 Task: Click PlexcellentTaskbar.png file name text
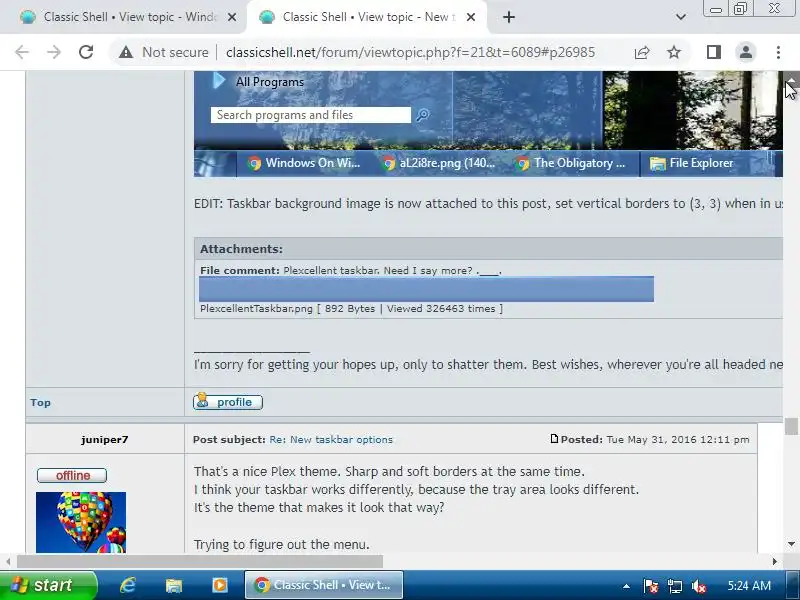click(x=256, y=309)
